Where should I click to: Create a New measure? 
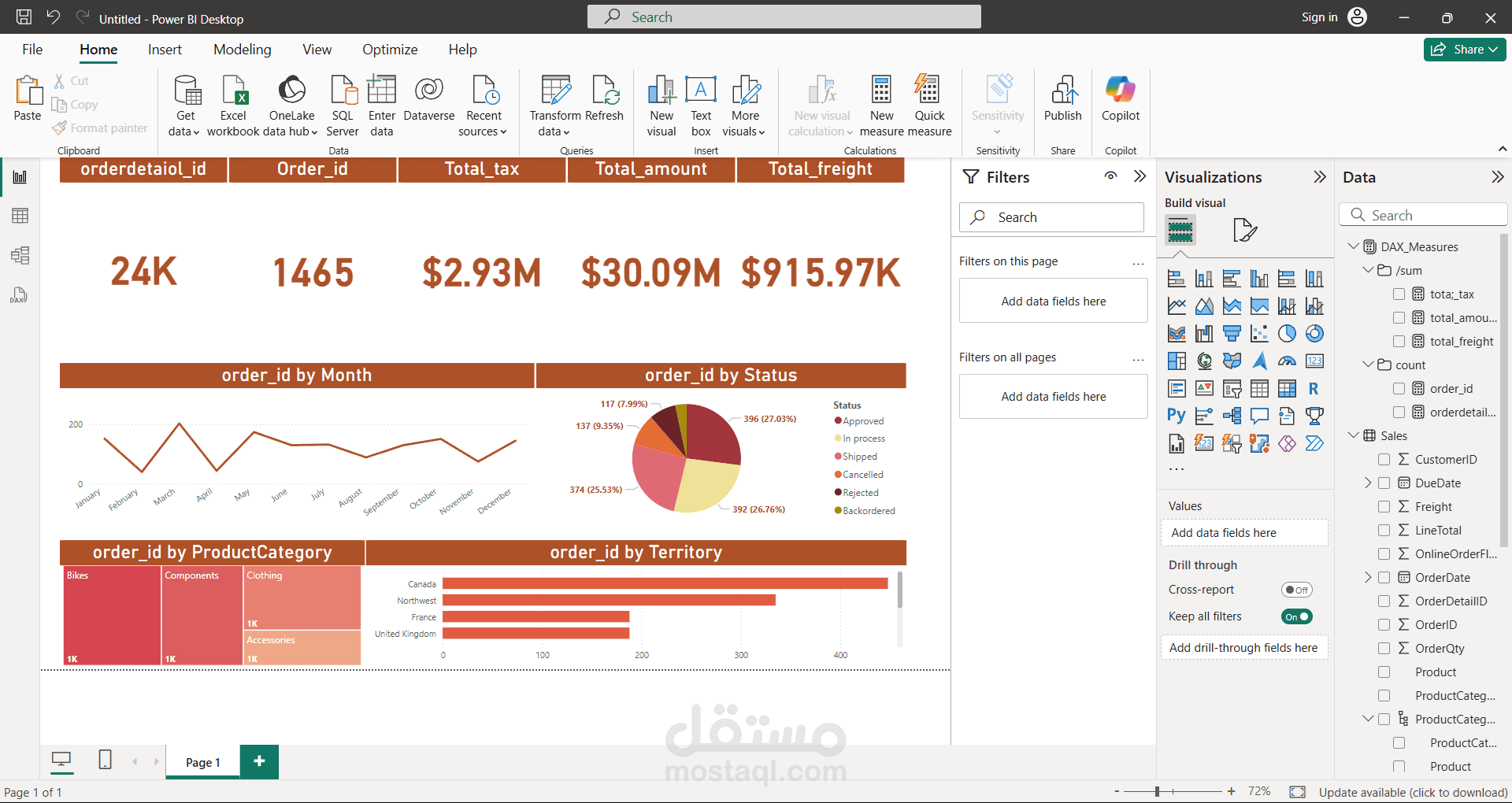882,105
